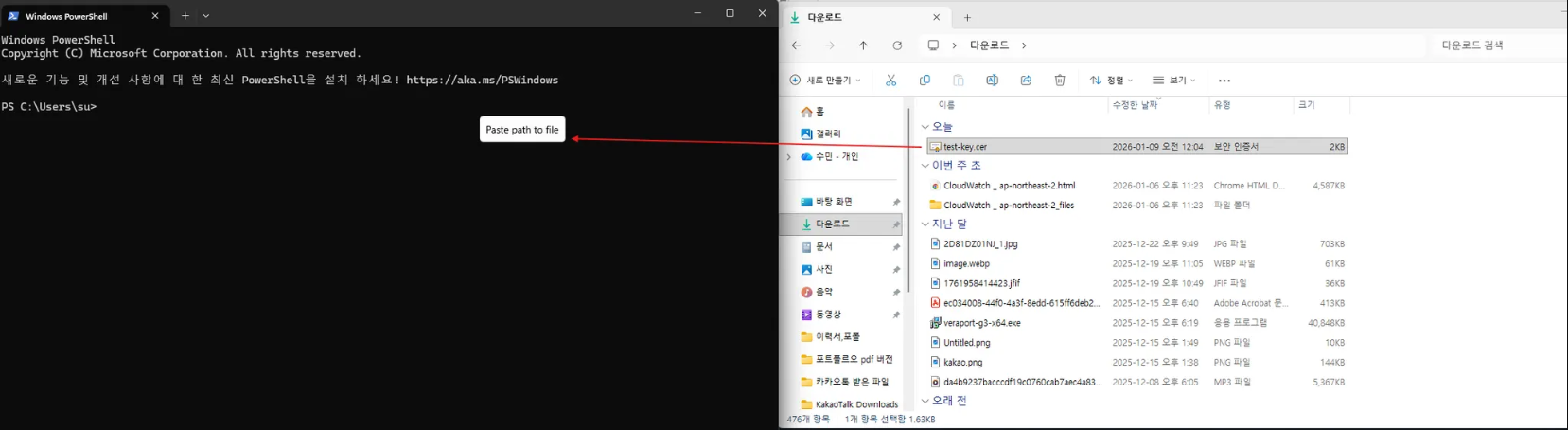Select the da4b9237 MP3 file

[x=1136, y=383]
